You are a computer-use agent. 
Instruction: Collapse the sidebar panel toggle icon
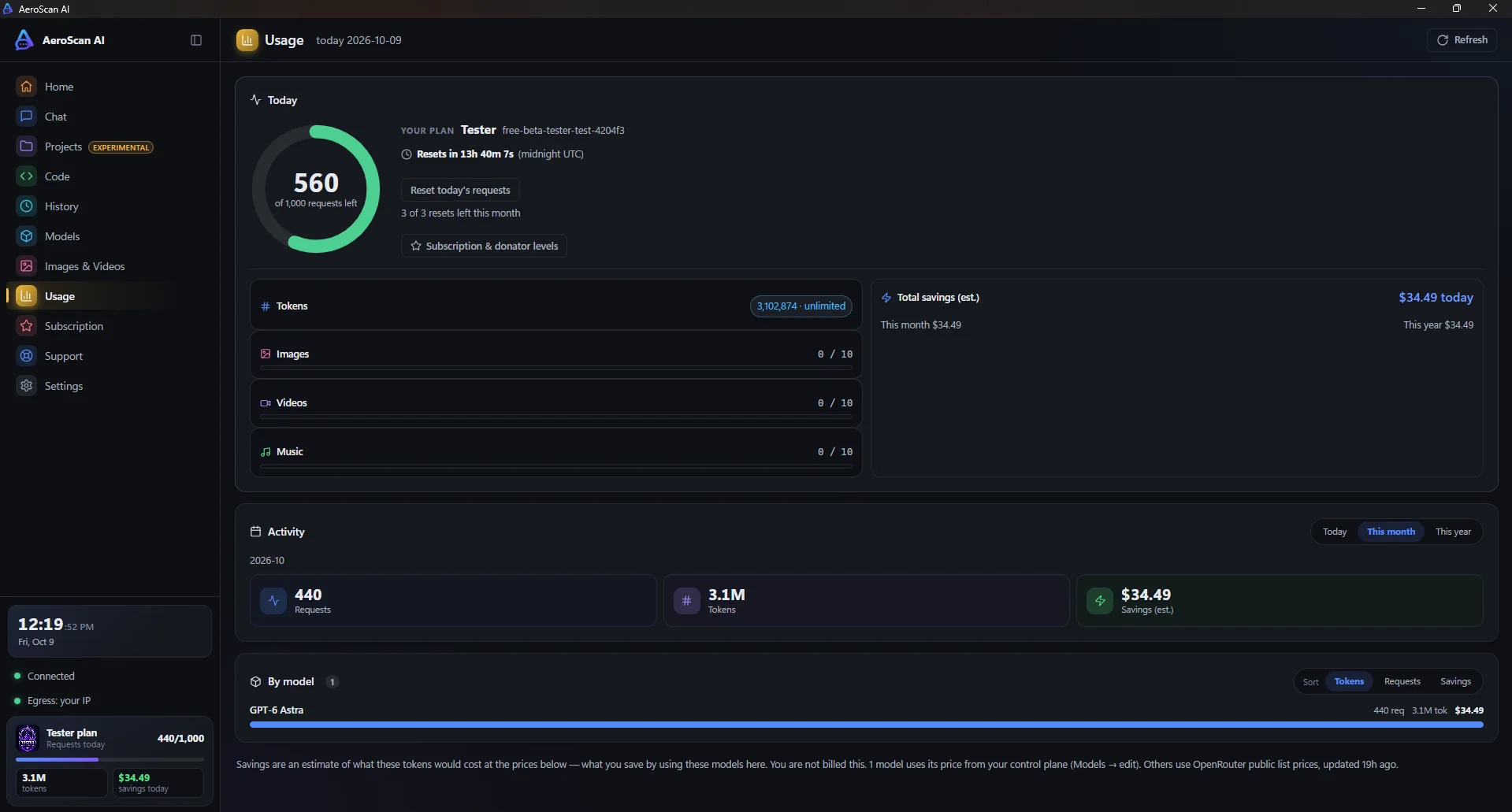pyautogui.click(x=196, y=40)
